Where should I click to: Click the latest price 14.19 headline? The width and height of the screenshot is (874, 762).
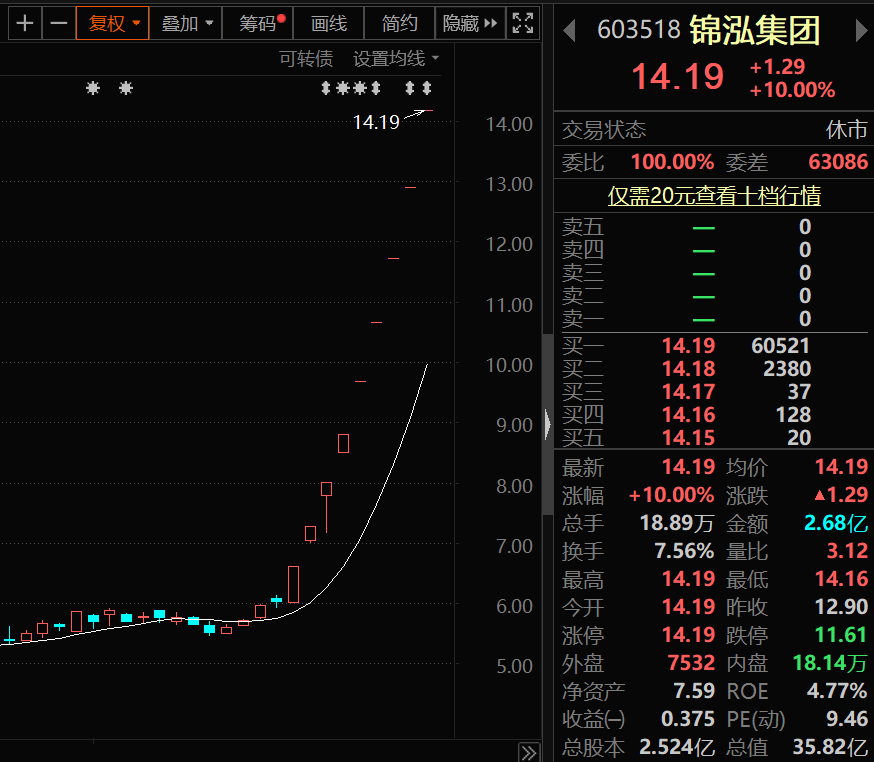[677, 76]
